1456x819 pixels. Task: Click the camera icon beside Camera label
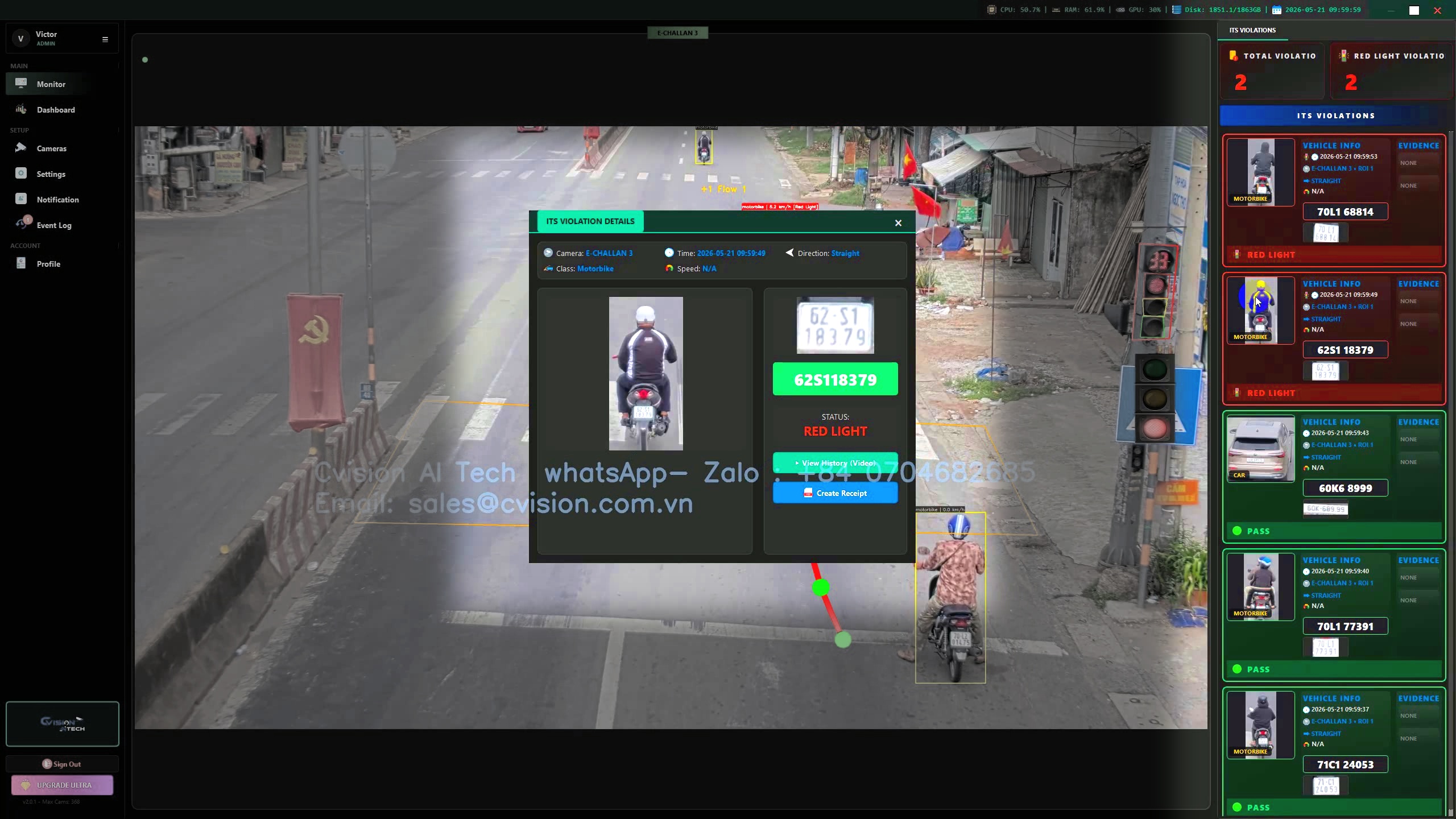tap(548, 253)
